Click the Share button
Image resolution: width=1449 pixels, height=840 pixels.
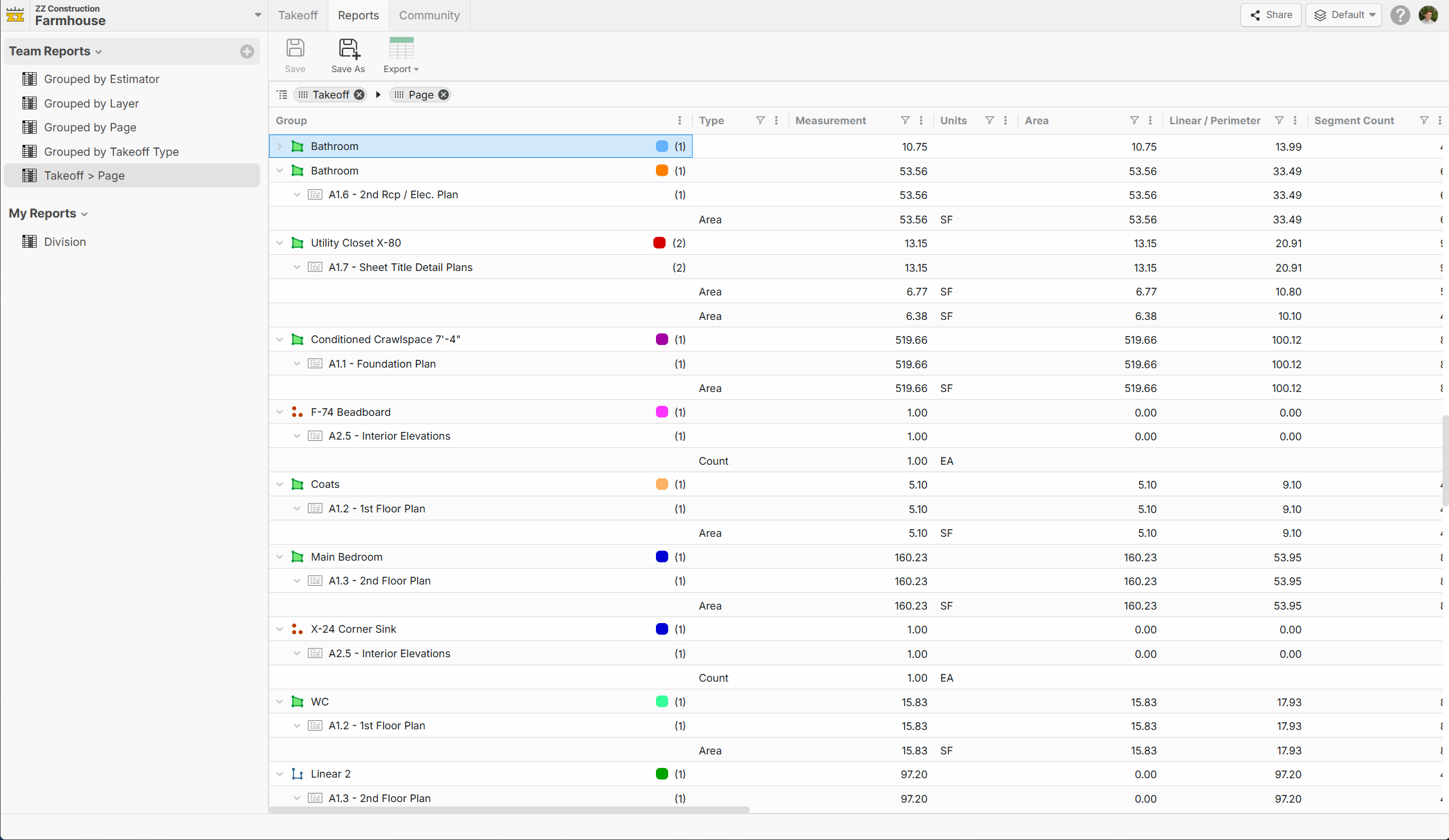pos(1271,15)
